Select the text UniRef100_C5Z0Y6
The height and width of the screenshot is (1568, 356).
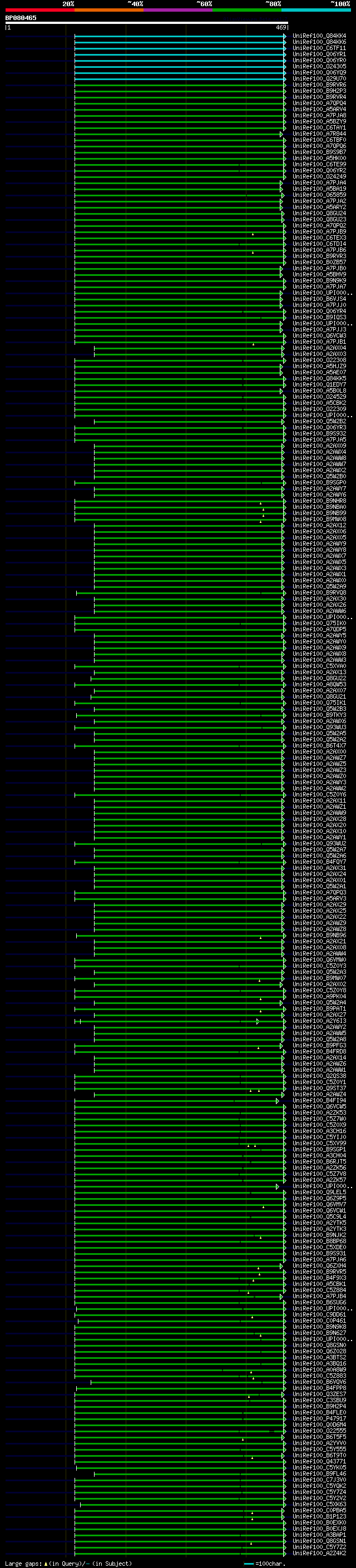click(319, 795)
